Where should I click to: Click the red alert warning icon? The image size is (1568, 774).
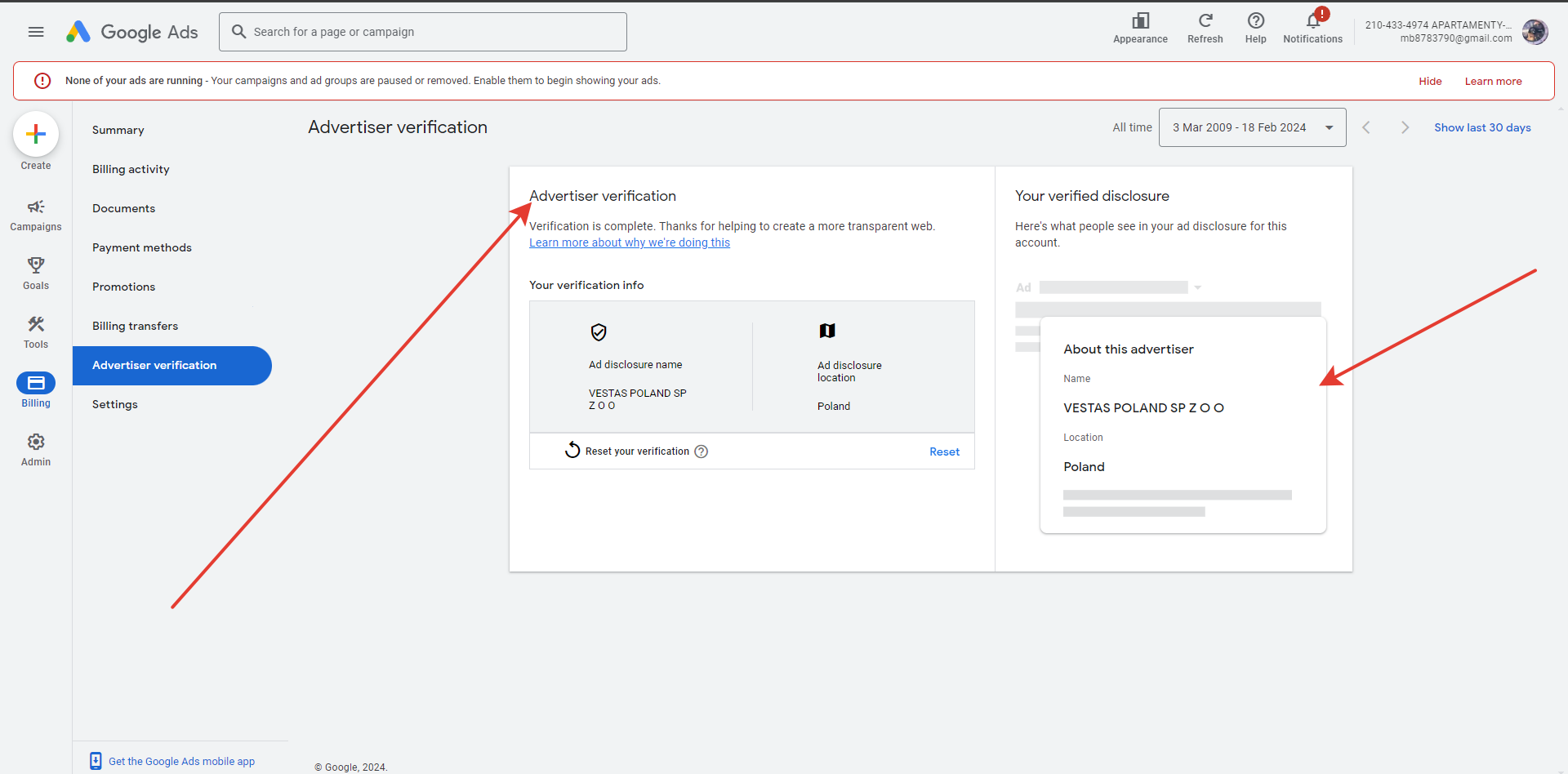click(x=42, y=81)
